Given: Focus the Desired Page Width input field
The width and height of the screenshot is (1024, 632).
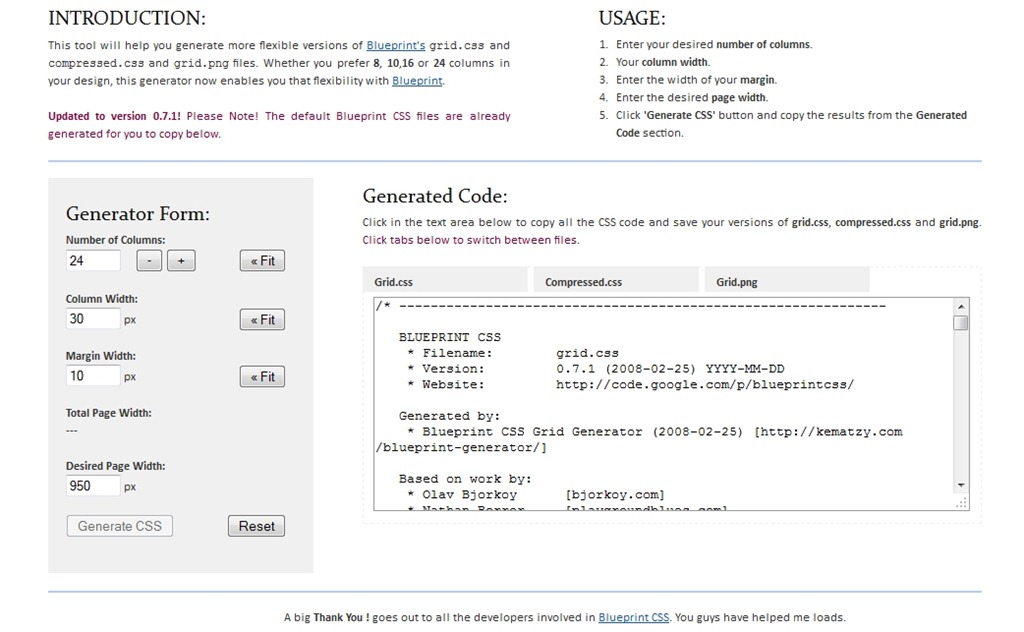Looking at the screenshot, I should (x=93, y=486).
